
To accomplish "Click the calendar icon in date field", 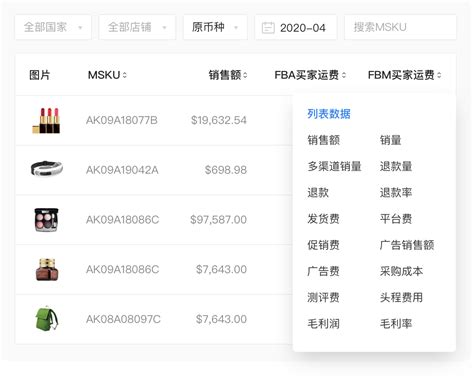I will coord(268,28).
